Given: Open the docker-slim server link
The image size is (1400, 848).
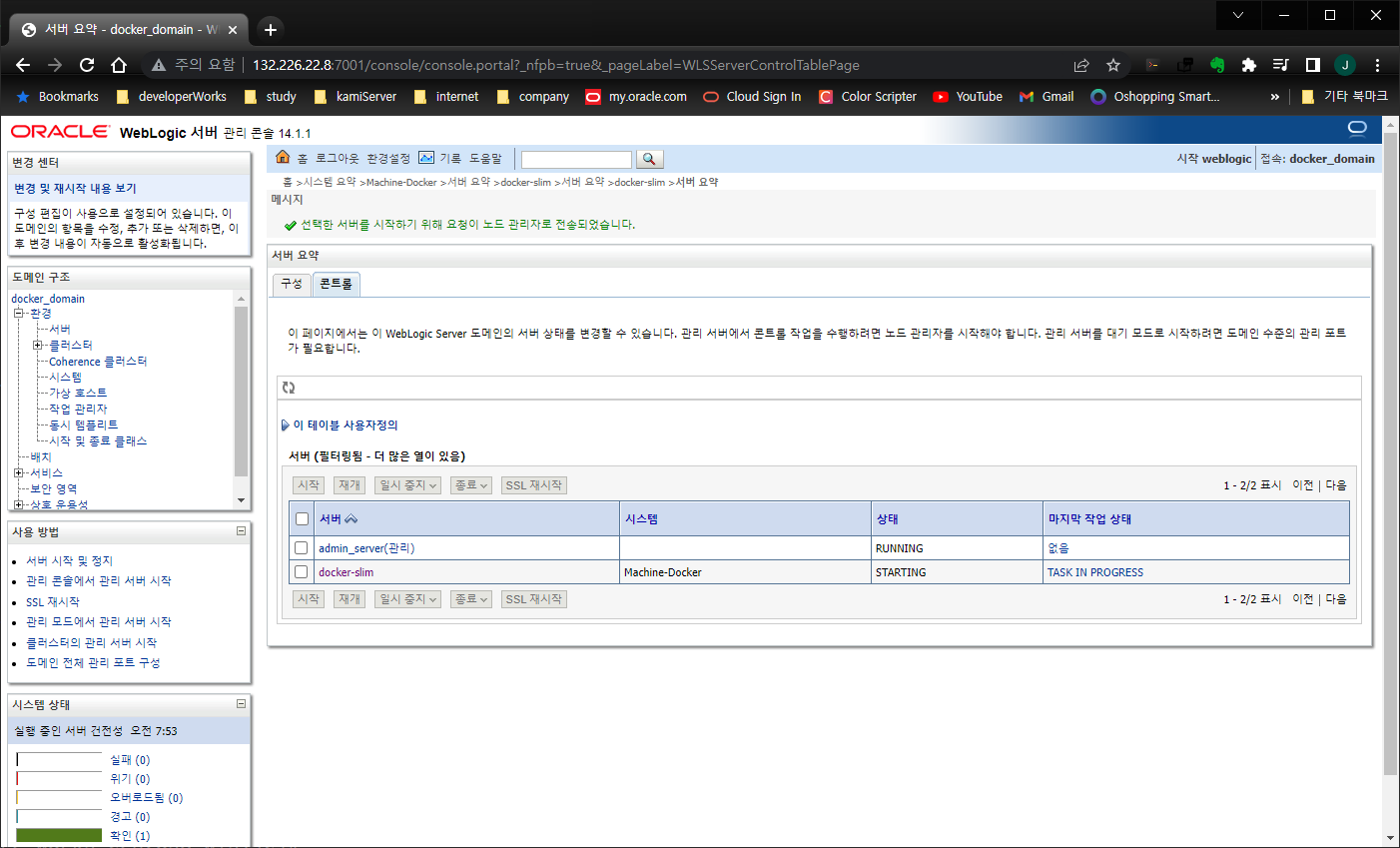Looking at the screenshot, I should click(346, 572).
